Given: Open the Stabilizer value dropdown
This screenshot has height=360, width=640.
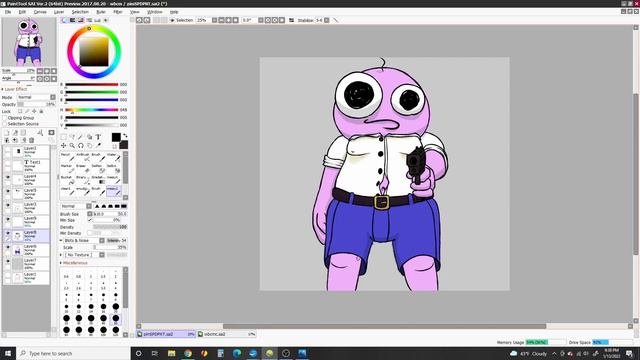Looking at the screenshot, I should tap(327, 20).
